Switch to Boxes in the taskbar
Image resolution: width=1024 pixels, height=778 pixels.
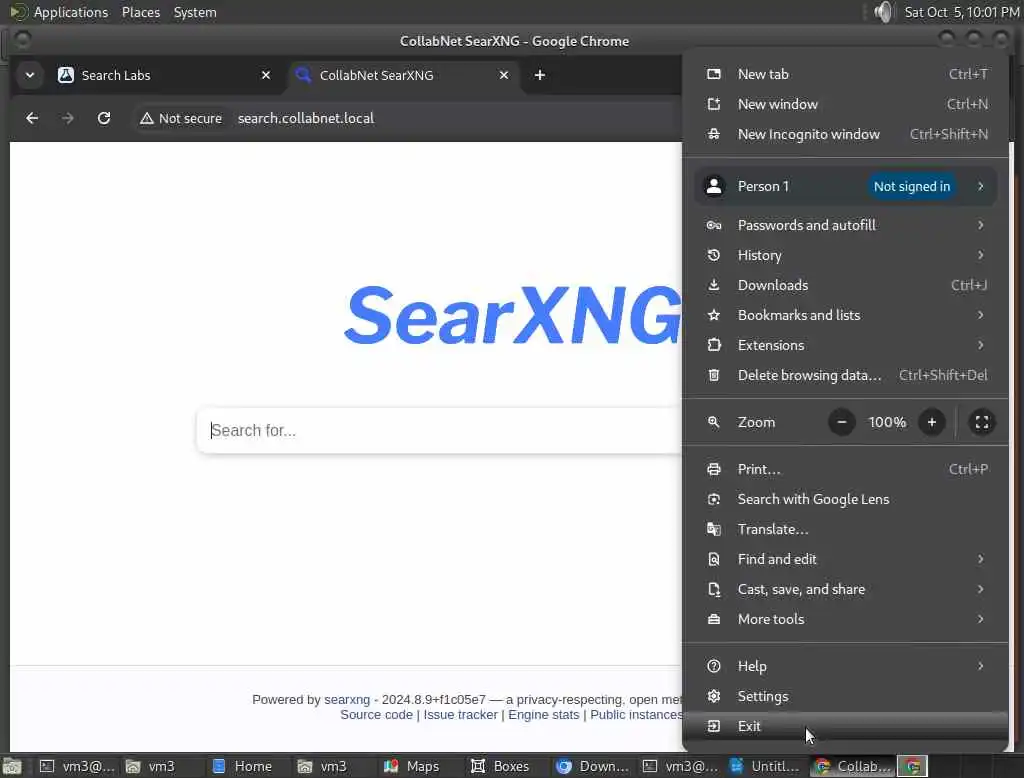tap(500, 766)
